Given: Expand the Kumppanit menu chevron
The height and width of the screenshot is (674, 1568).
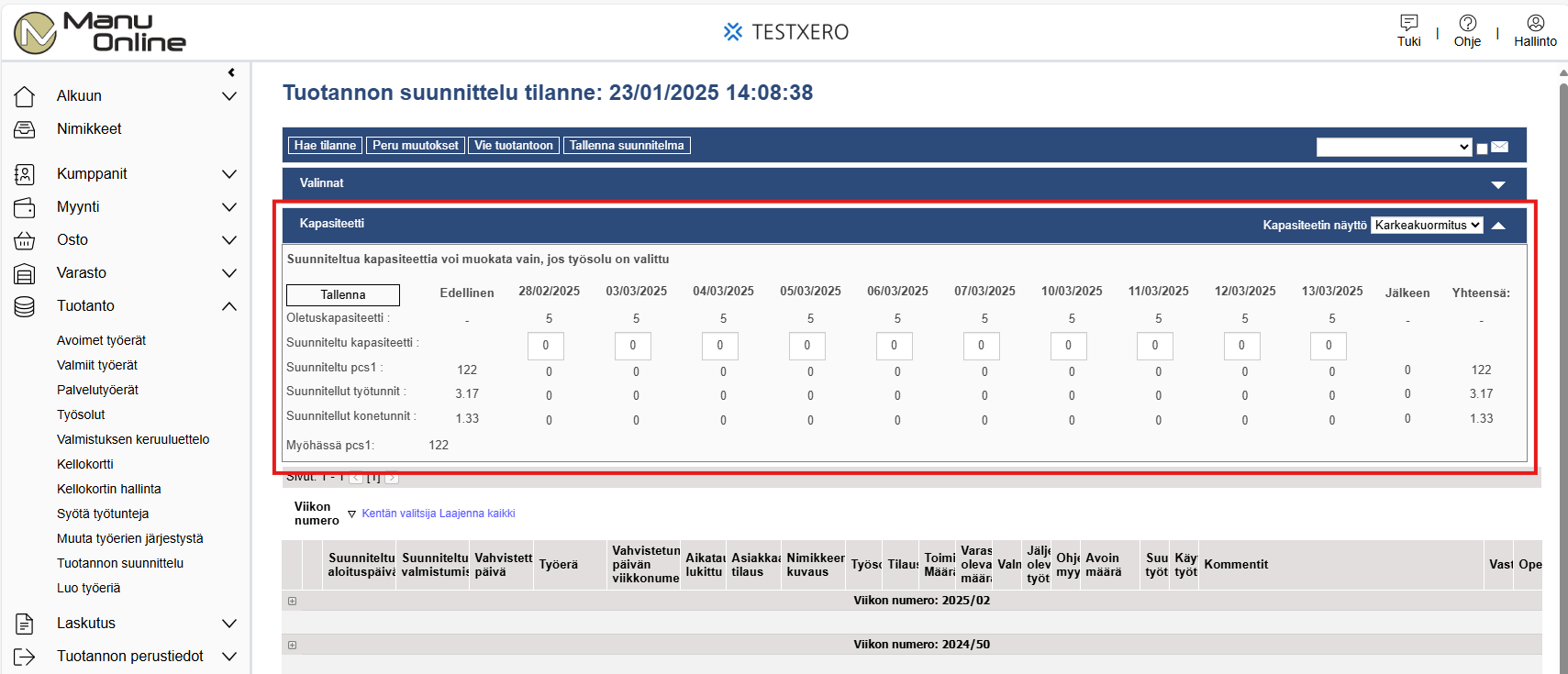Looking at the screenshot, I should pyautogui.click(x=229, y=174).
